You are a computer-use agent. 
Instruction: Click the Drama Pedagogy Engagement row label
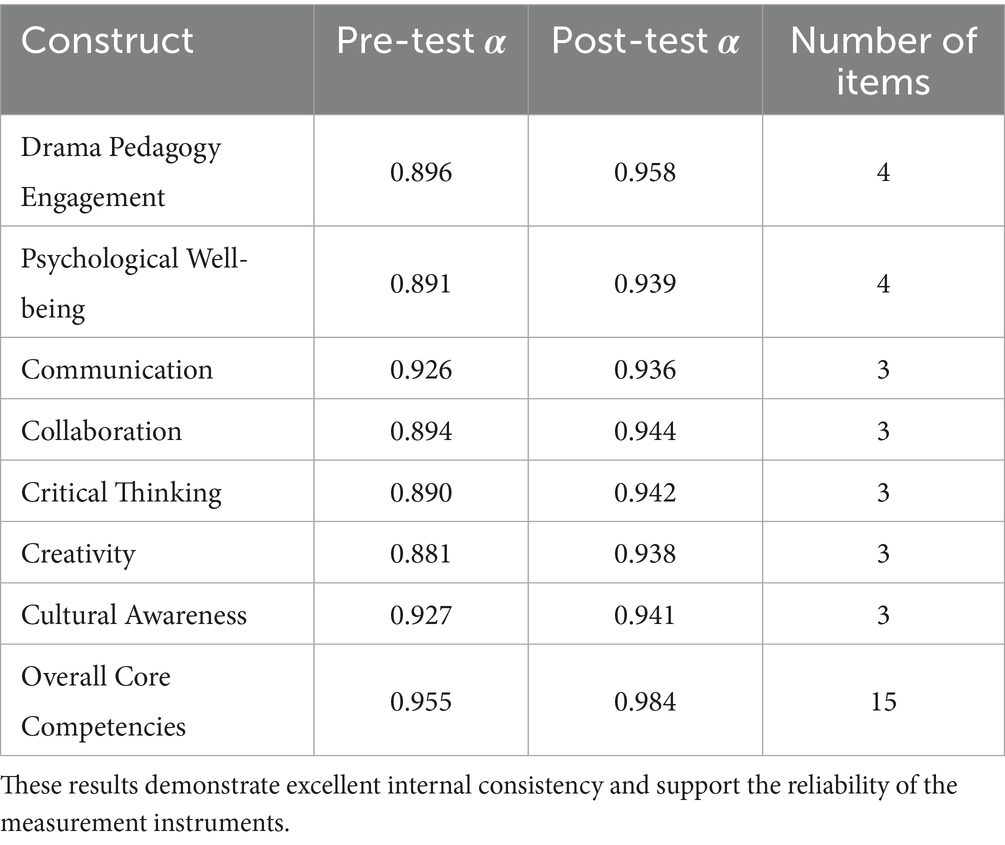tap(121, 172)
